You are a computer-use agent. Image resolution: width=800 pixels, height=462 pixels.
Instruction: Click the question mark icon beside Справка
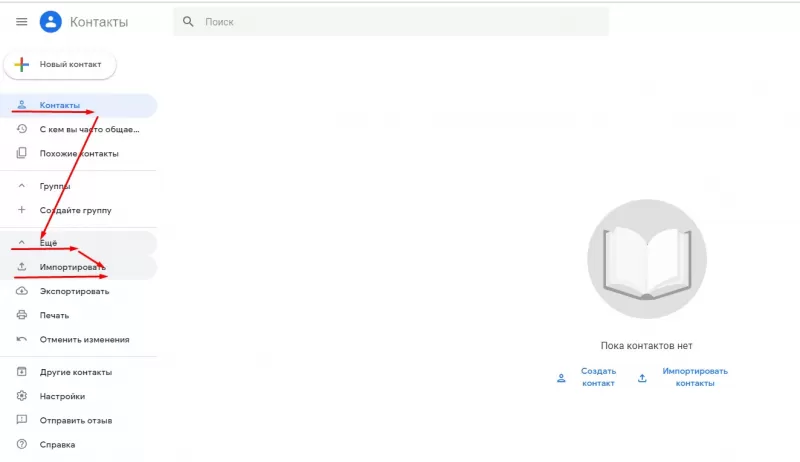[21, 444]
